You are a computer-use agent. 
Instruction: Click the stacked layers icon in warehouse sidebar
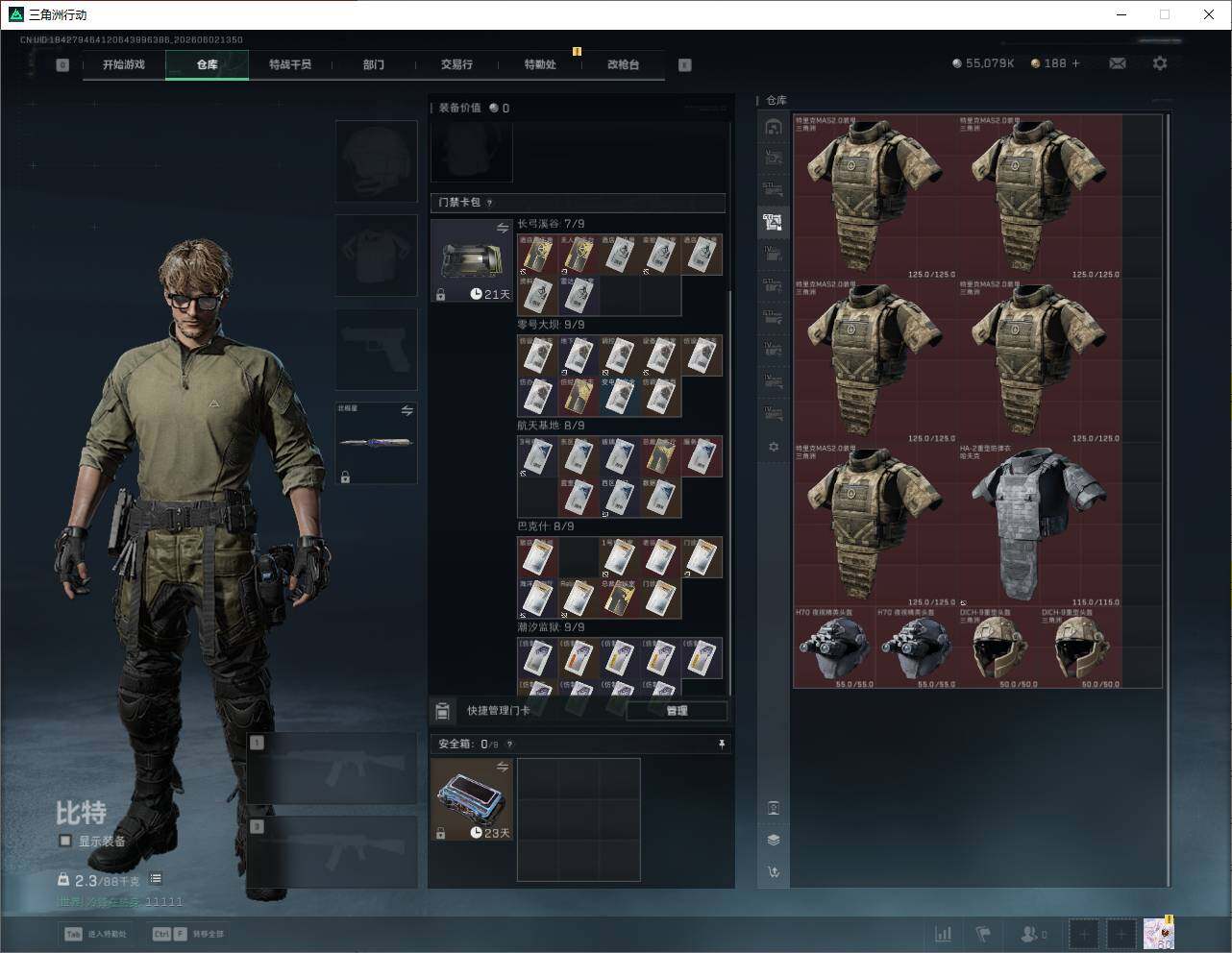tap(774, 840)
